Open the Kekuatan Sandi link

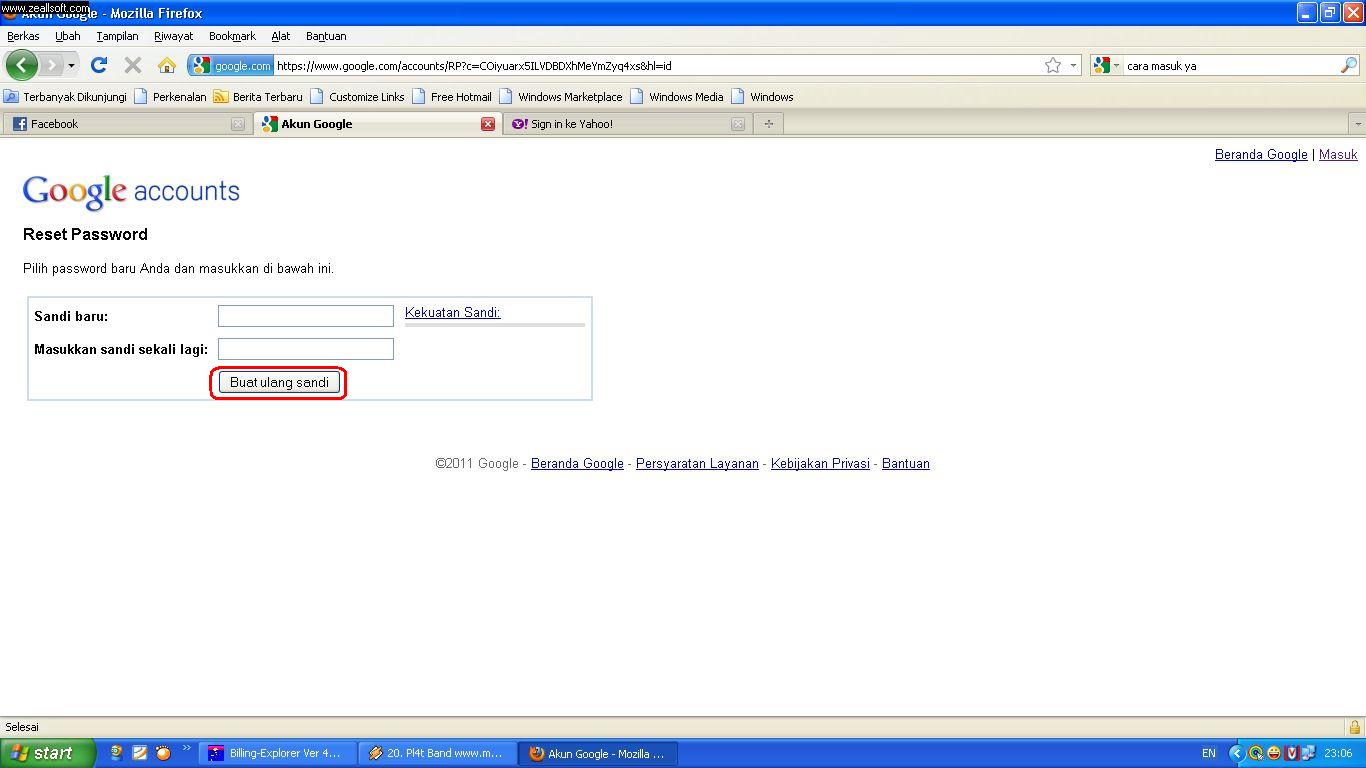pos(452,313)
